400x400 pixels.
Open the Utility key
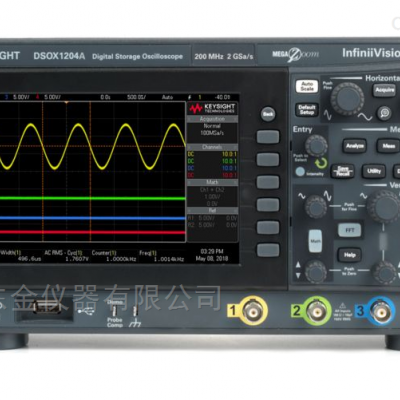(x=374, y=171)
